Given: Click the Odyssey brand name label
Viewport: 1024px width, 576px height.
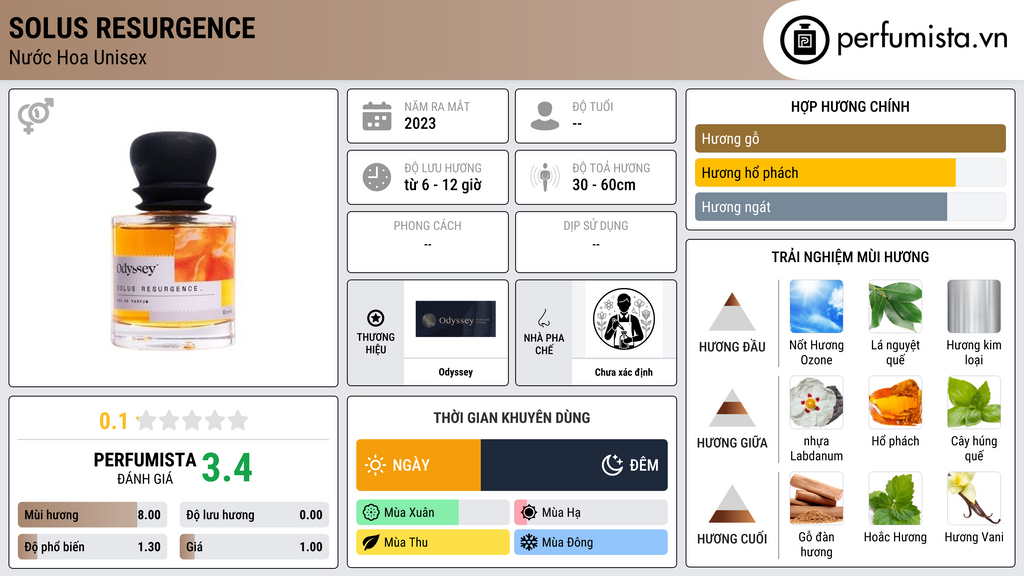Looking at the screenshot, I should pyautogui.click(x=456, y=372).
